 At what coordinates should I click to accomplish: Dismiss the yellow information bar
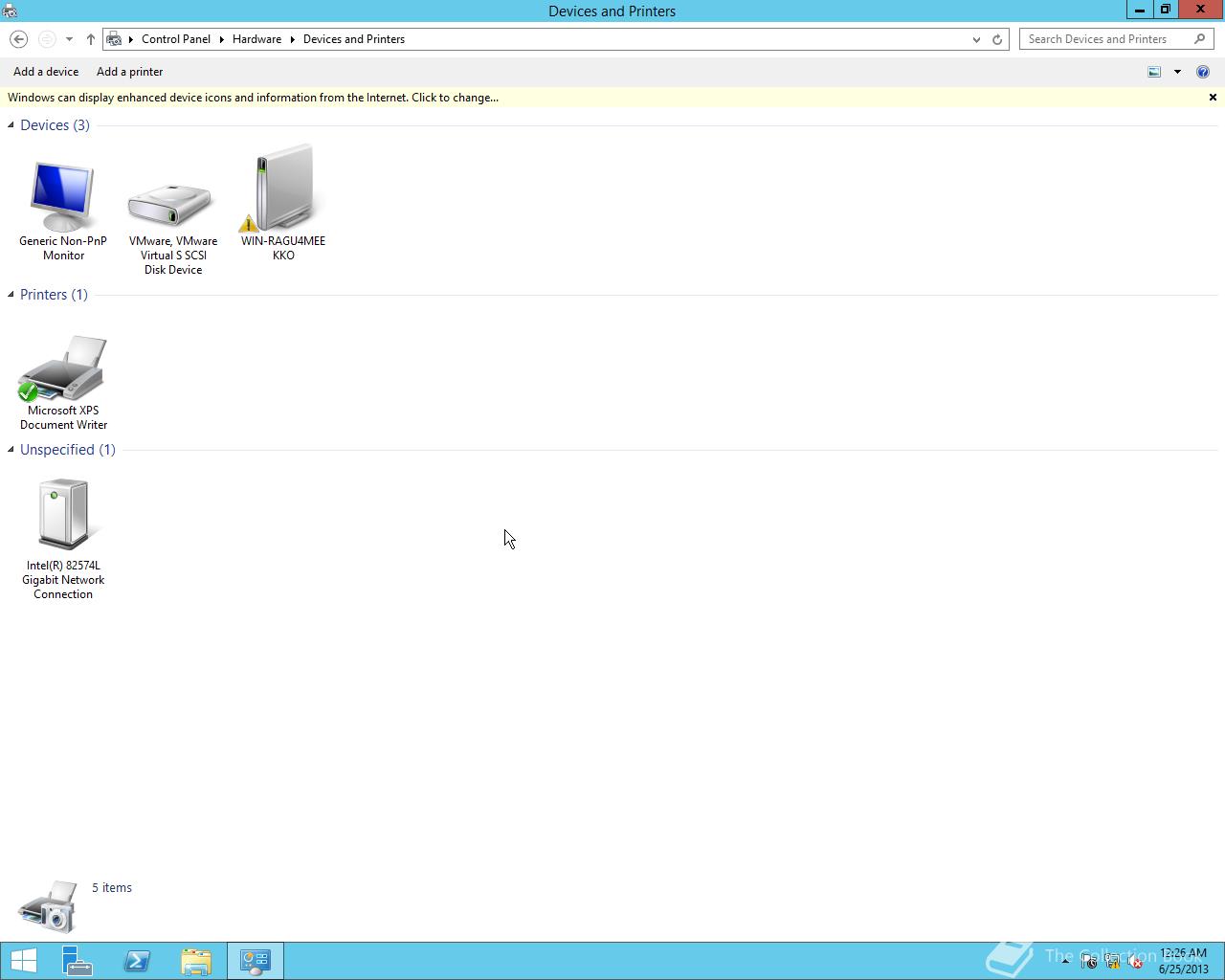pos(1213,98)
